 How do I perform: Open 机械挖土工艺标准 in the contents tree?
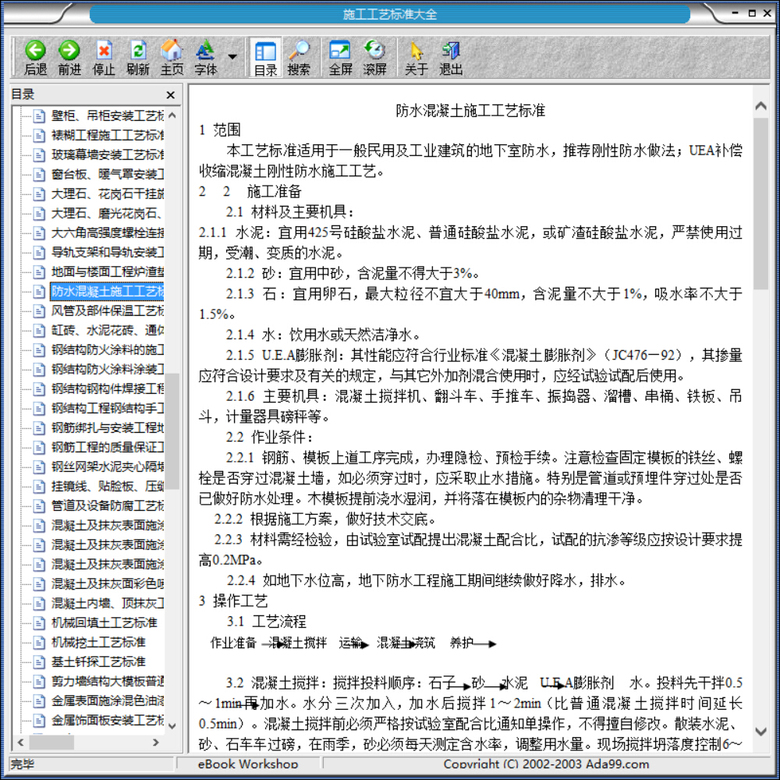[x=98, y=642]
